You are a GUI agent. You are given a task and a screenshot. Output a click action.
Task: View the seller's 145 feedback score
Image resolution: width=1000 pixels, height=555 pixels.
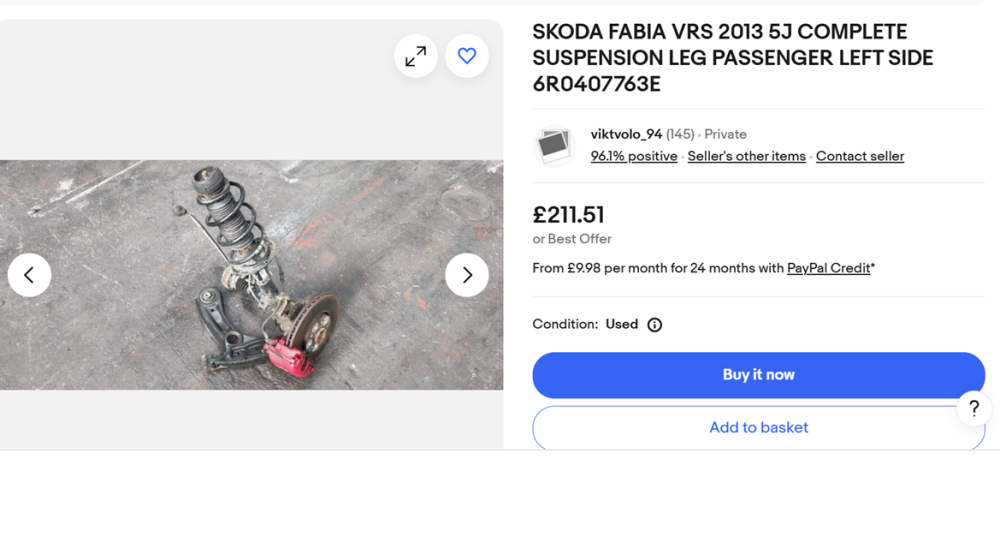point(680,134)
